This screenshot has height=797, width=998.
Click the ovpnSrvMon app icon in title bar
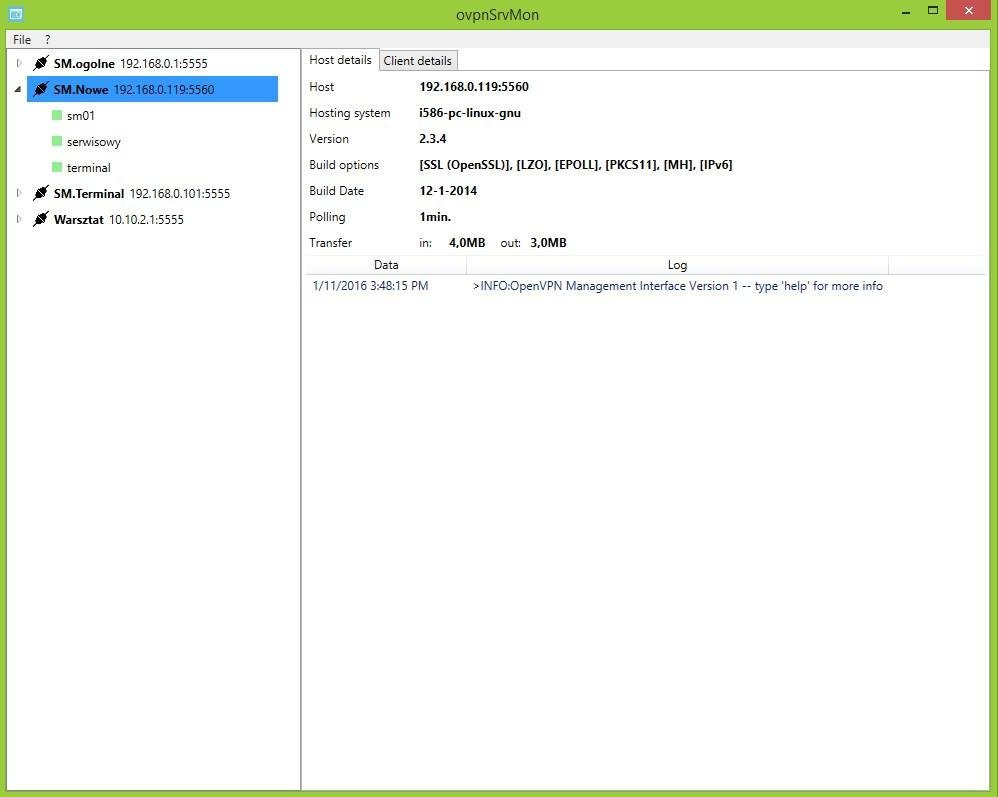pos(16,13)
